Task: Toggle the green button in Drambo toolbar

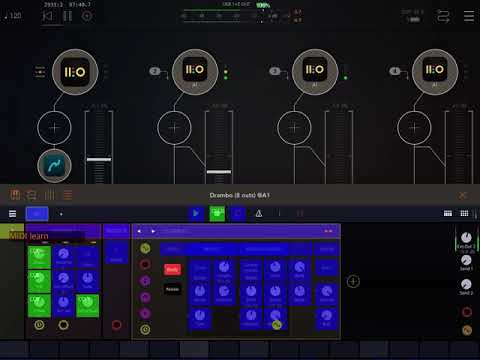Action: pos(217,214)
